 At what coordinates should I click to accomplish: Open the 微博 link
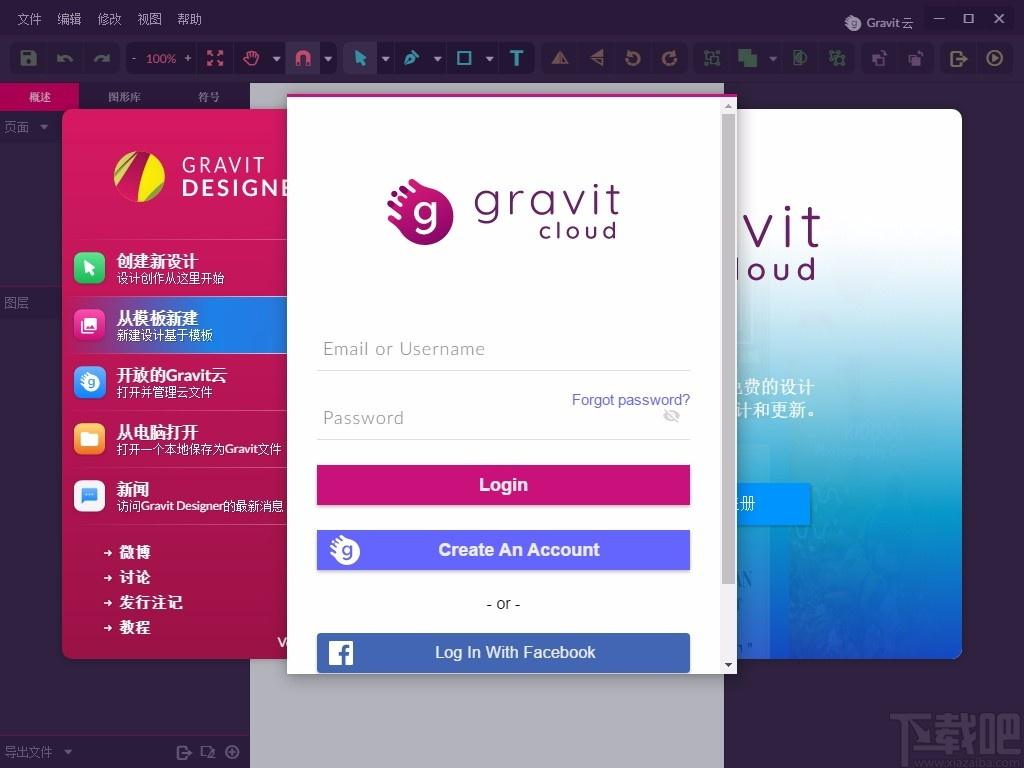(135, 552)
